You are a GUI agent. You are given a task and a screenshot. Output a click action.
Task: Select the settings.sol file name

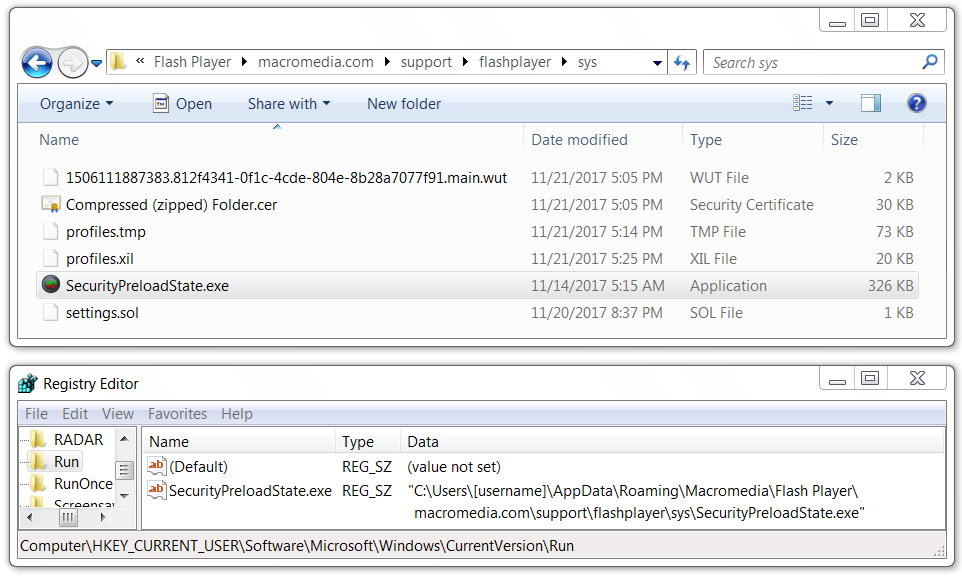click(x=102, y=313)
